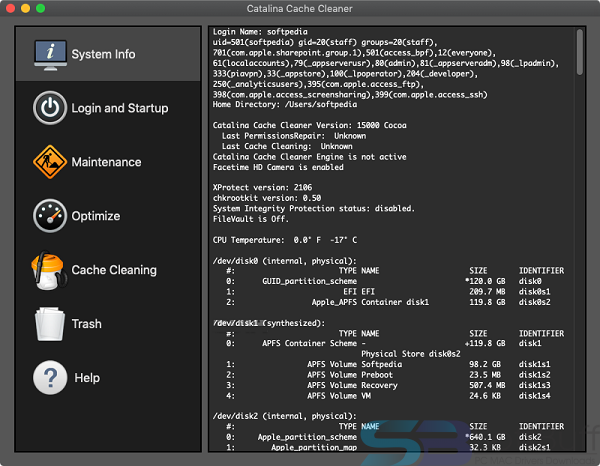Click the Login Name line in info text
The height and width of the screenshot is (466, 600).
(260, 32)
